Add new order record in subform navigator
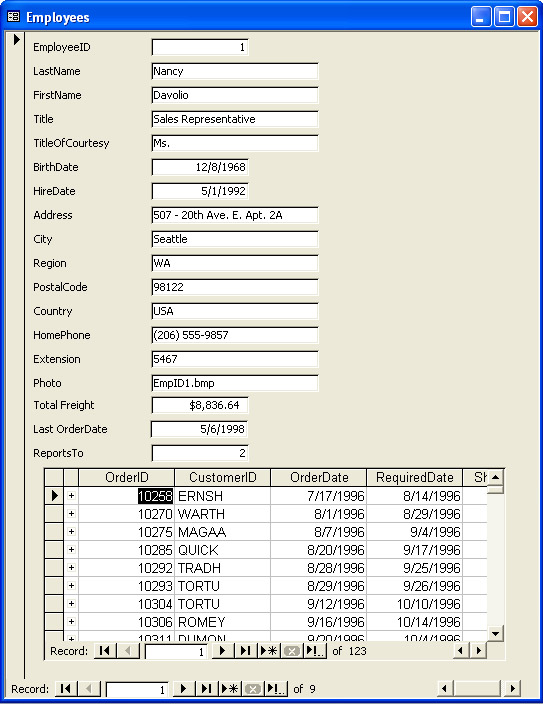 [269, 651]
